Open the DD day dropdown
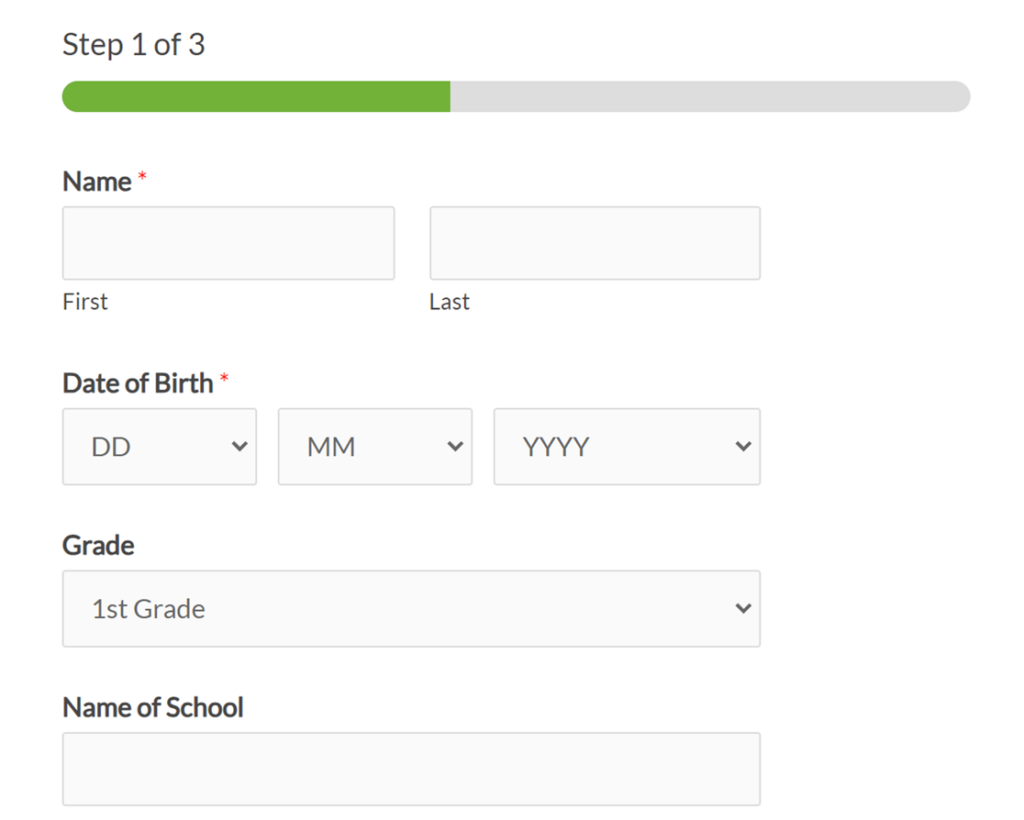 [x=159, y=446]
